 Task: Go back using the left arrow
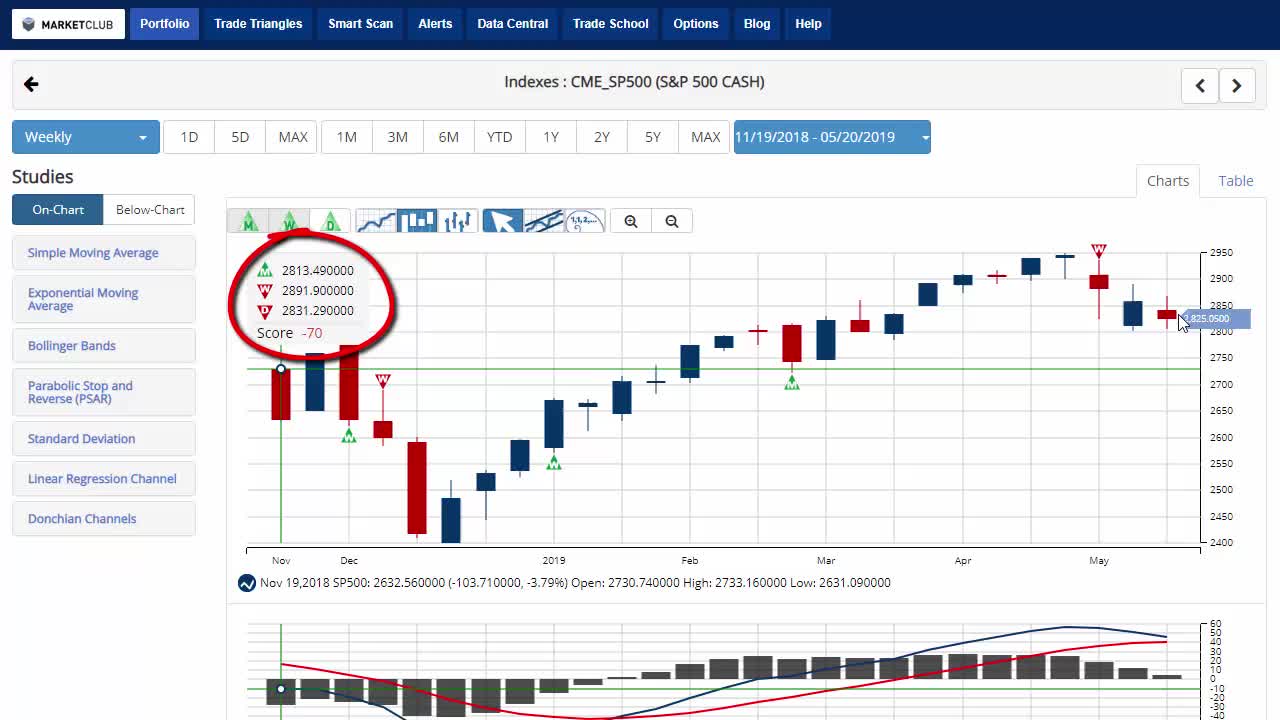coord(31,84)
